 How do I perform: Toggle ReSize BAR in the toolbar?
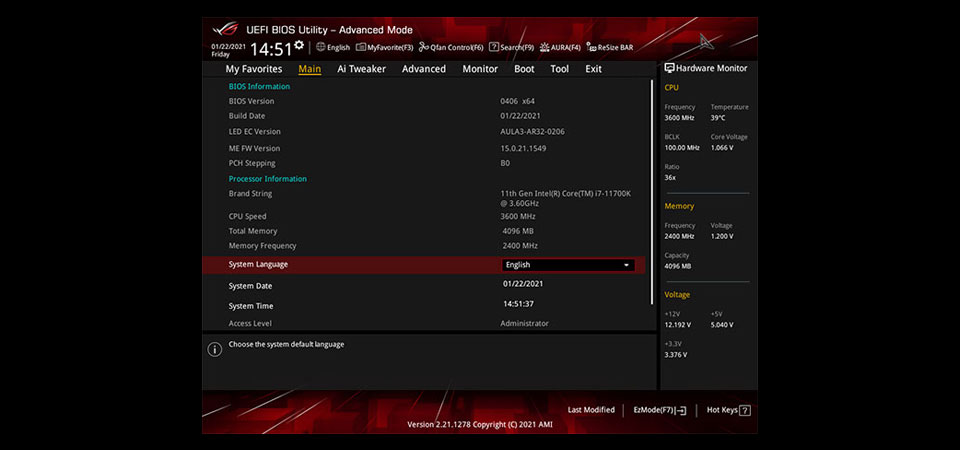610,47
